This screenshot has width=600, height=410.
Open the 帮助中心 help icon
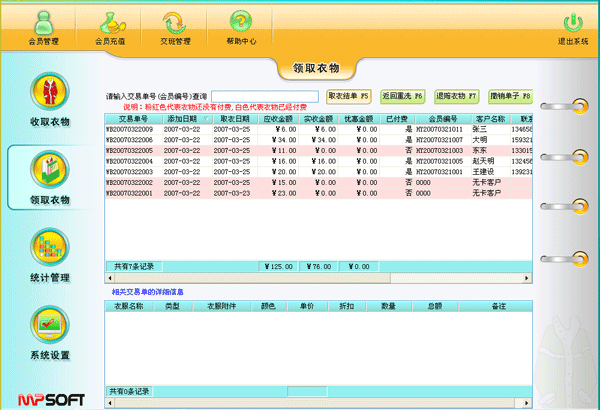coord(240,27)
